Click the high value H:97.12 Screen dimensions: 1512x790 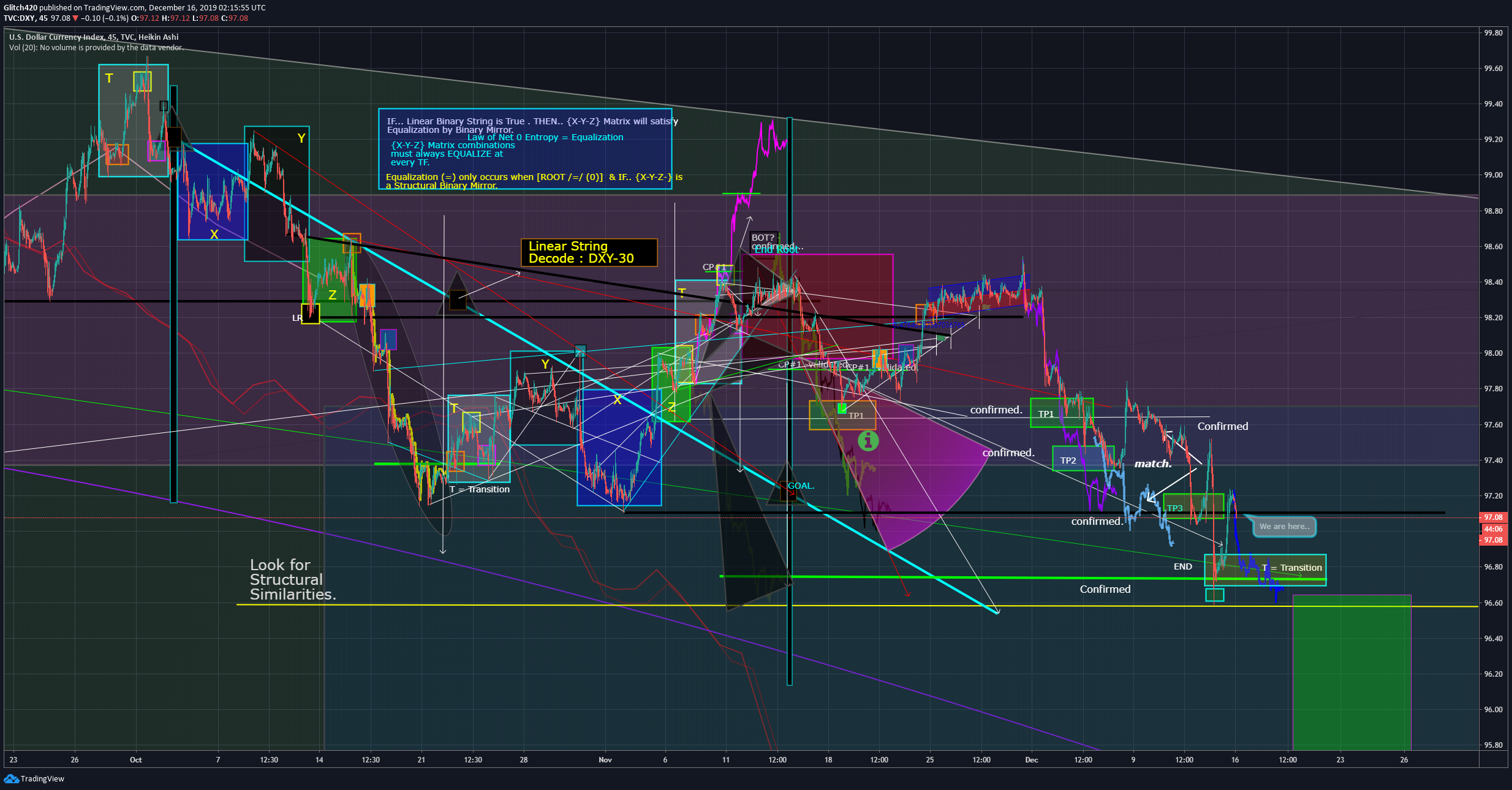[x=175, y=18]
